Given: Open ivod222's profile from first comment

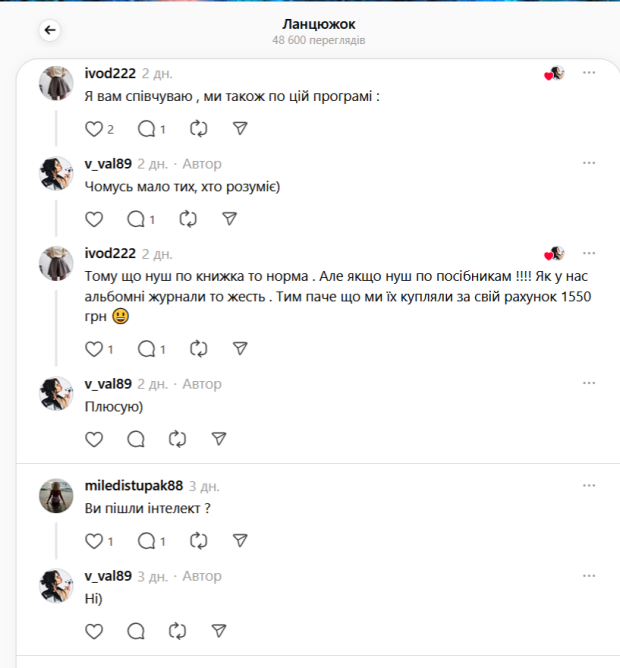Looking at the screenshot, I should tap(110, 73).
